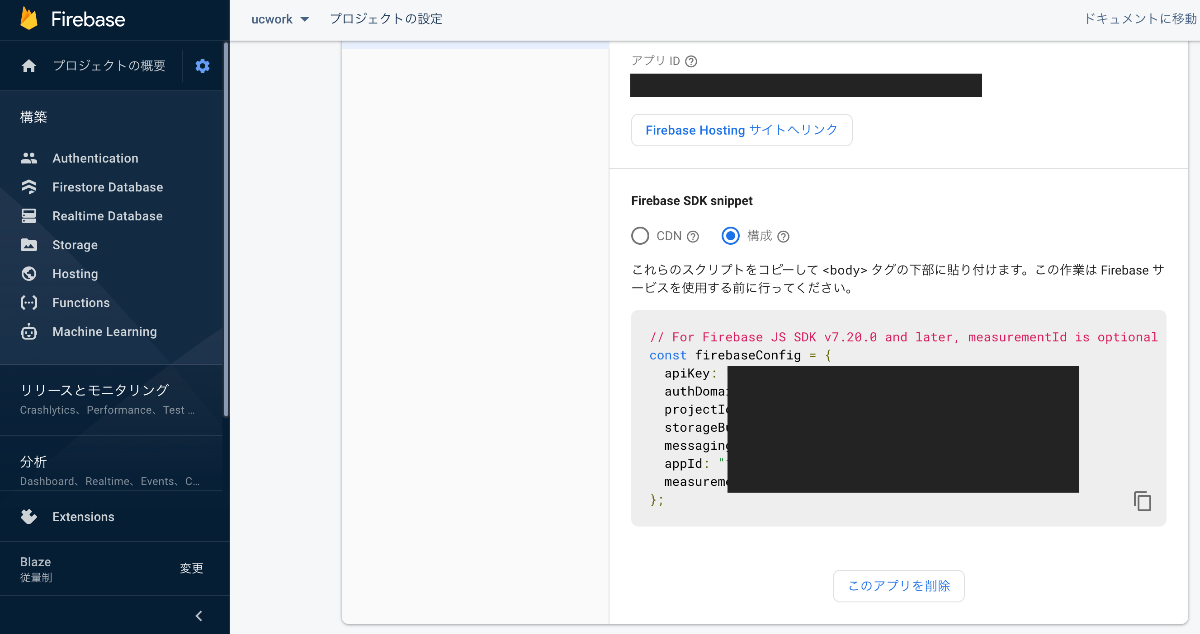Click the Machine Learning robot icon
Viewport: 1200px width, 634px height.
point(29,332)
